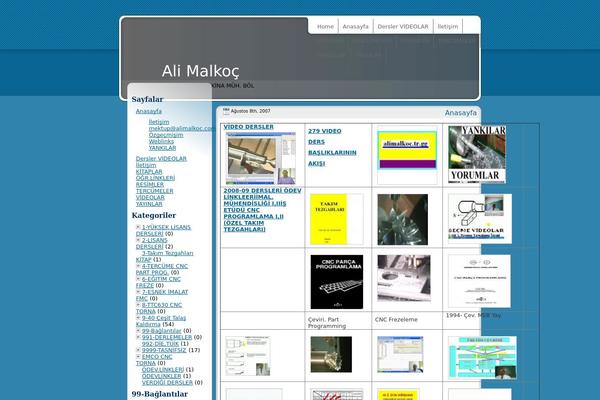Open the cyan flowchart video thumbnail
The height and width of the screenshot is (400, 600).
pyautogui.click(x=483, y=358)
